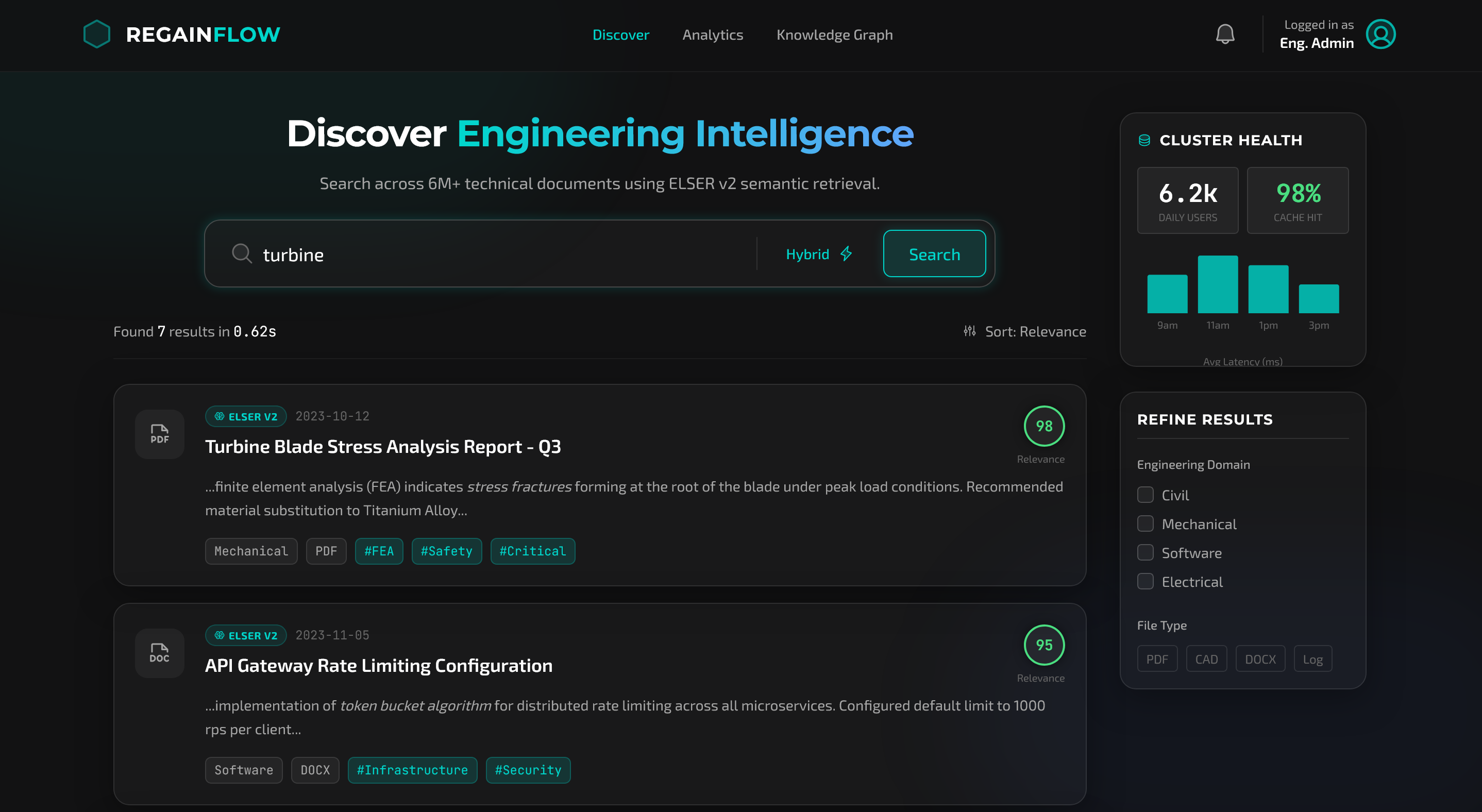Check the Software engineering domain
The width and height of the screenshot is (1482, 812).
[x=1146, y=553]
